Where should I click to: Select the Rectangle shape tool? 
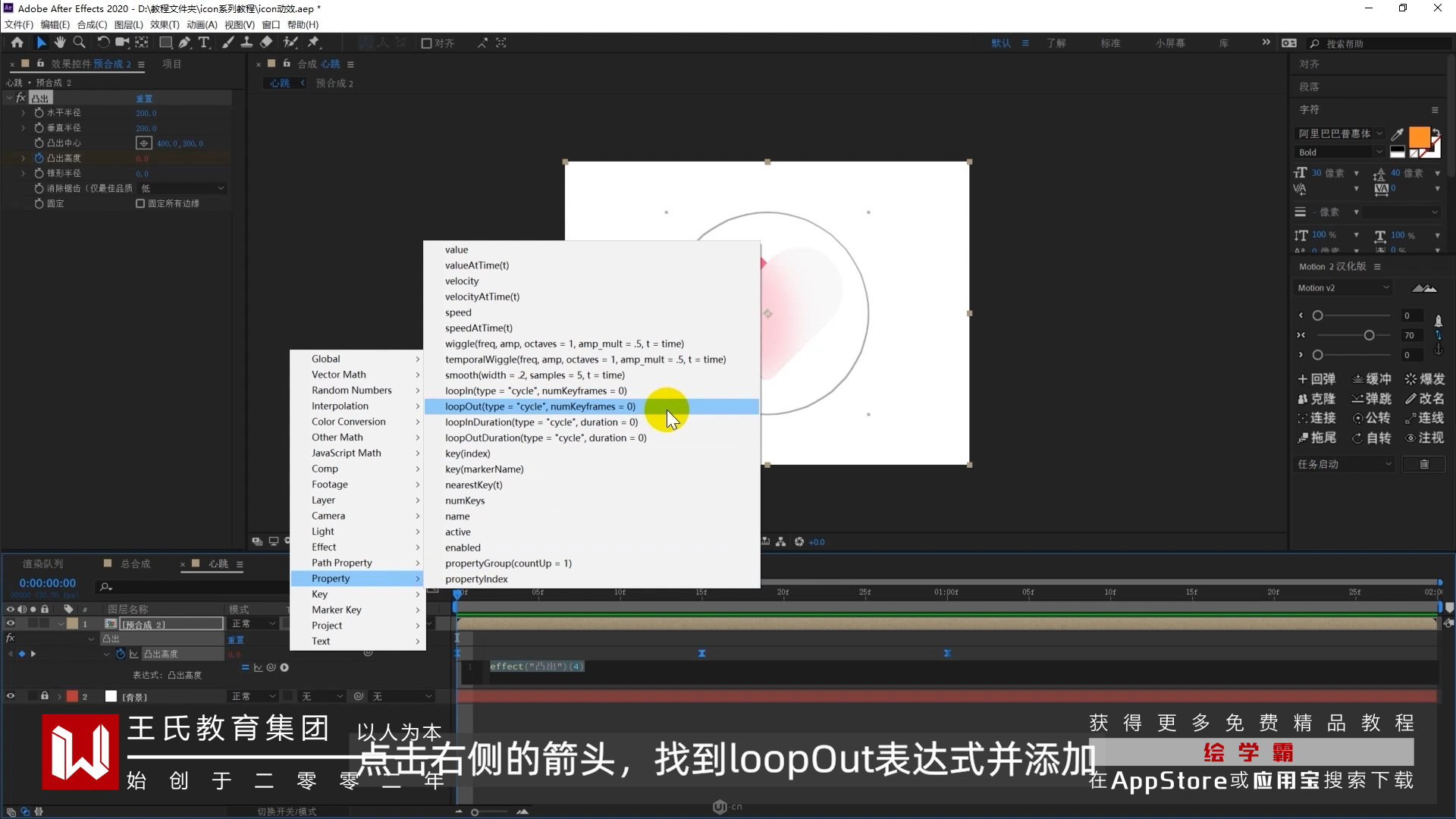pos(165,42)
